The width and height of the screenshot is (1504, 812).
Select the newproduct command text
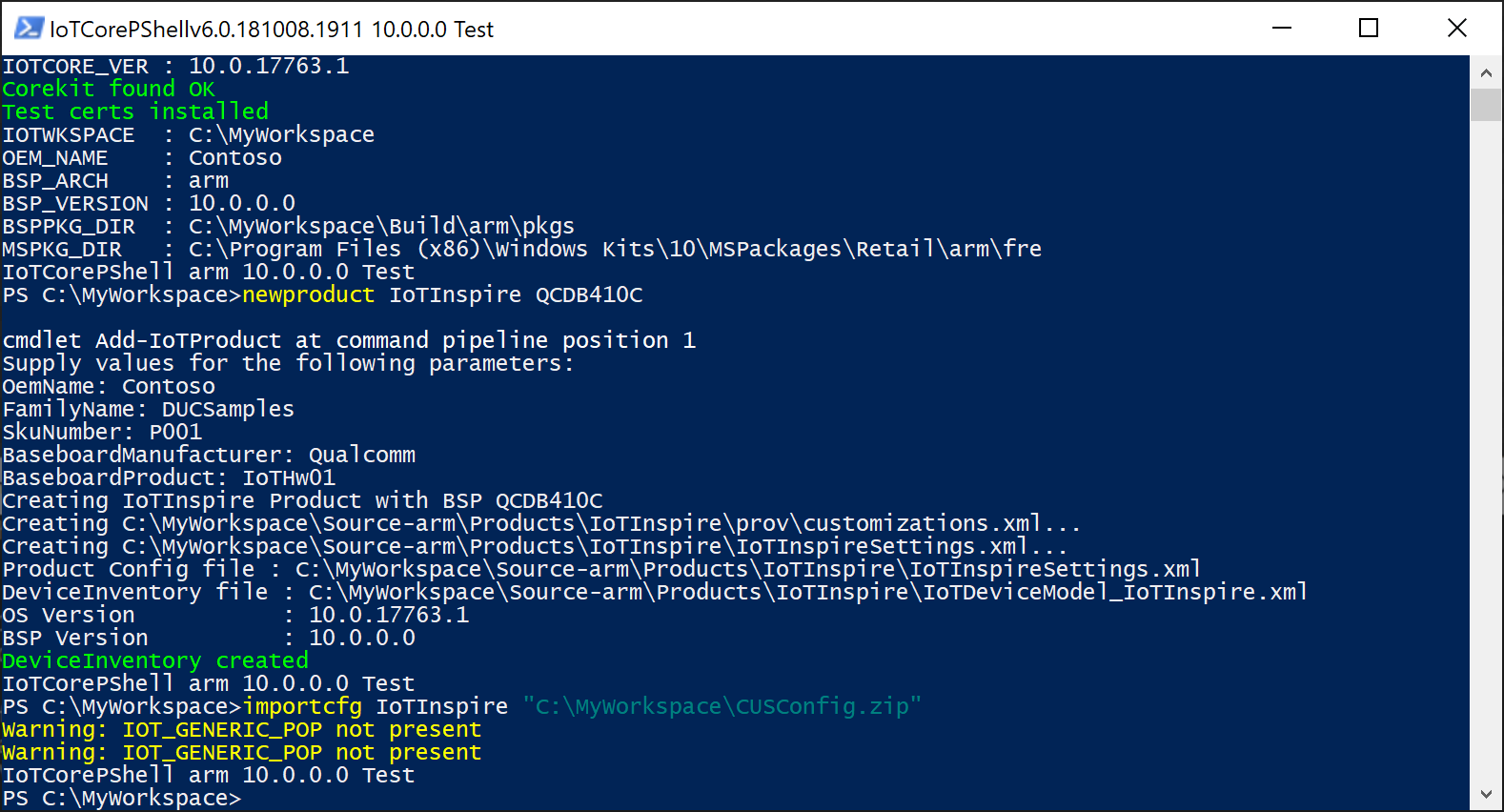coord(308,294)
